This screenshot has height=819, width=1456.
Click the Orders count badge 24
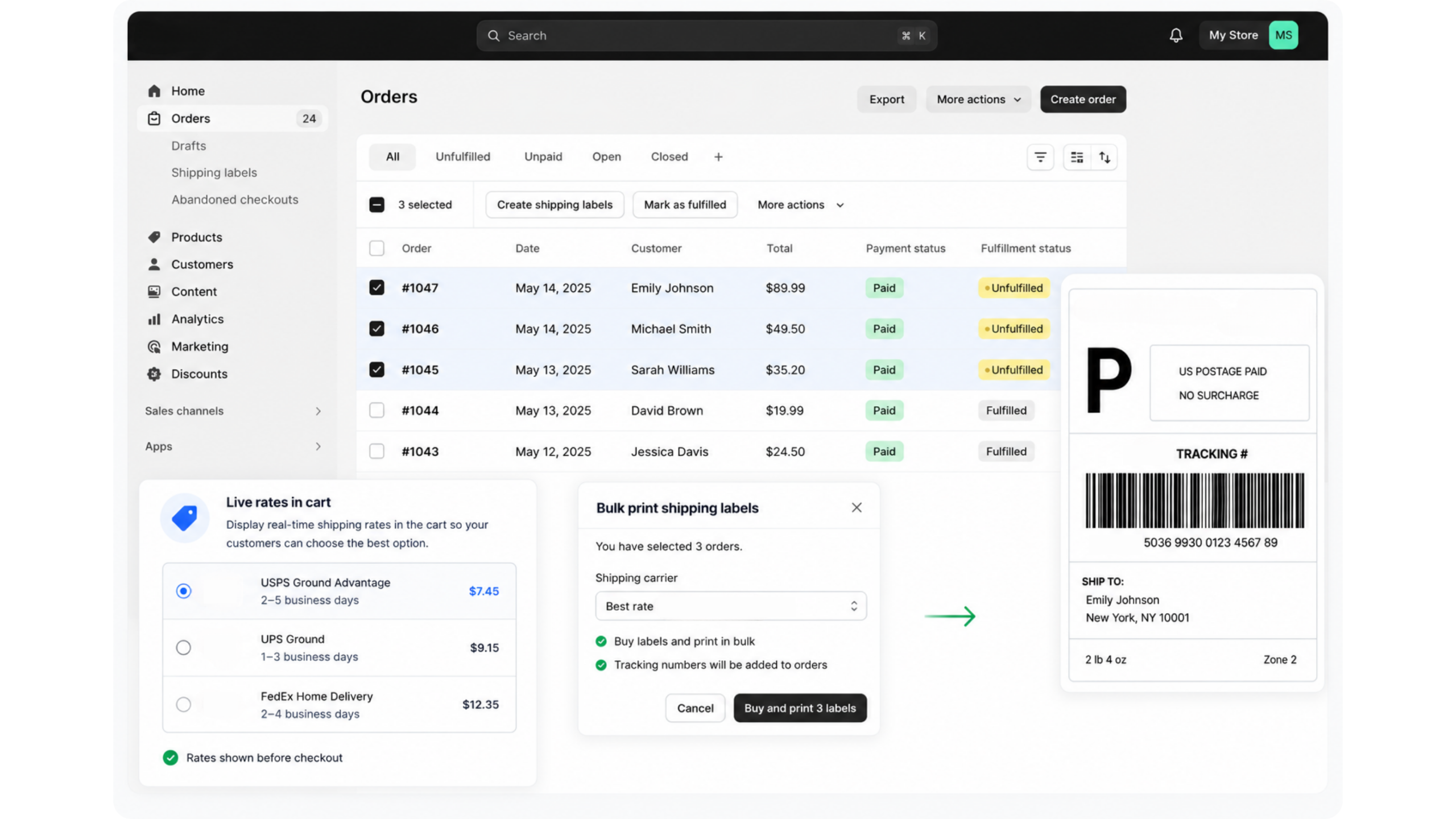click(309, 118)
